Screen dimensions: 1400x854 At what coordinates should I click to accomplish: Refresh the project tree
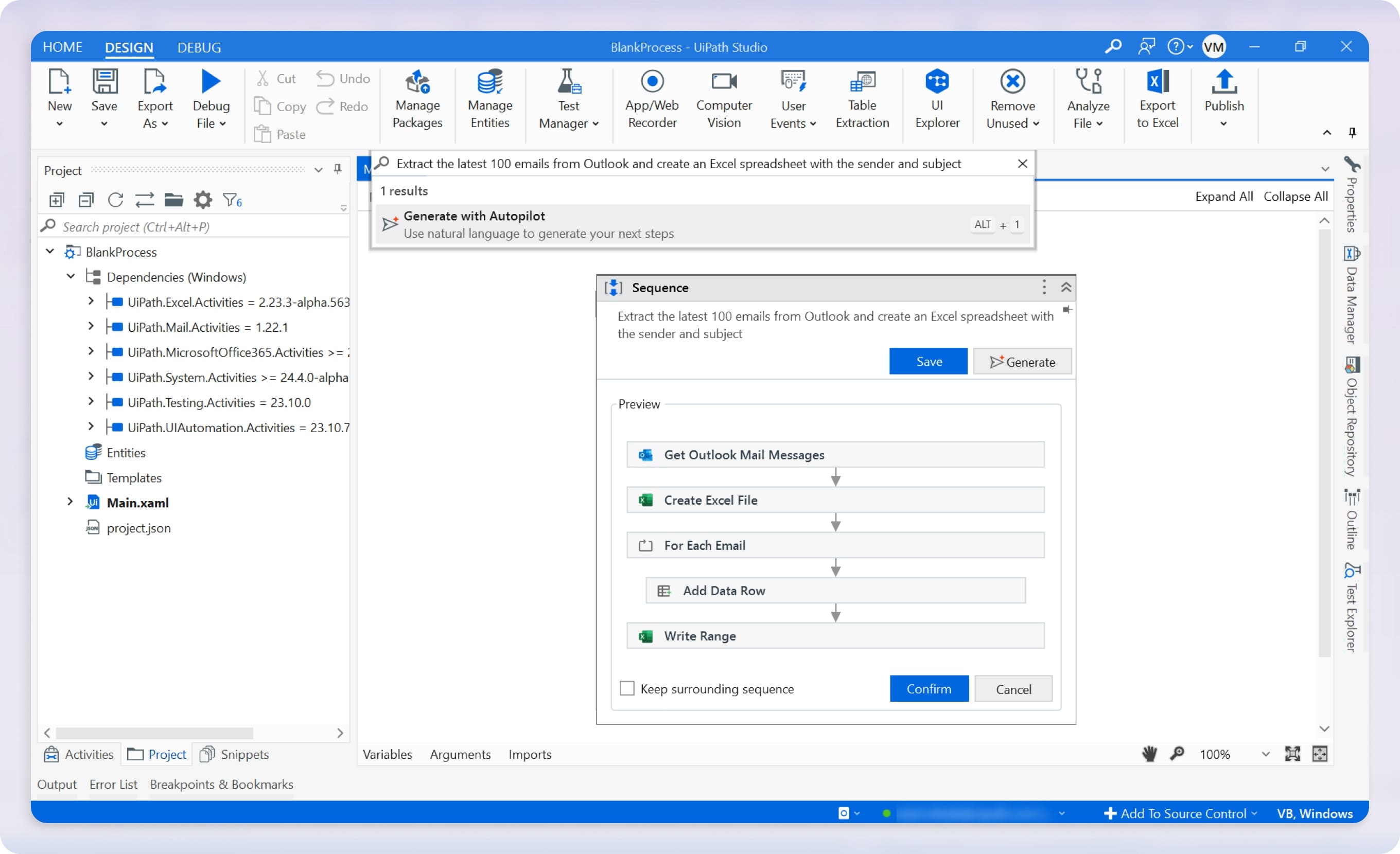115,200
